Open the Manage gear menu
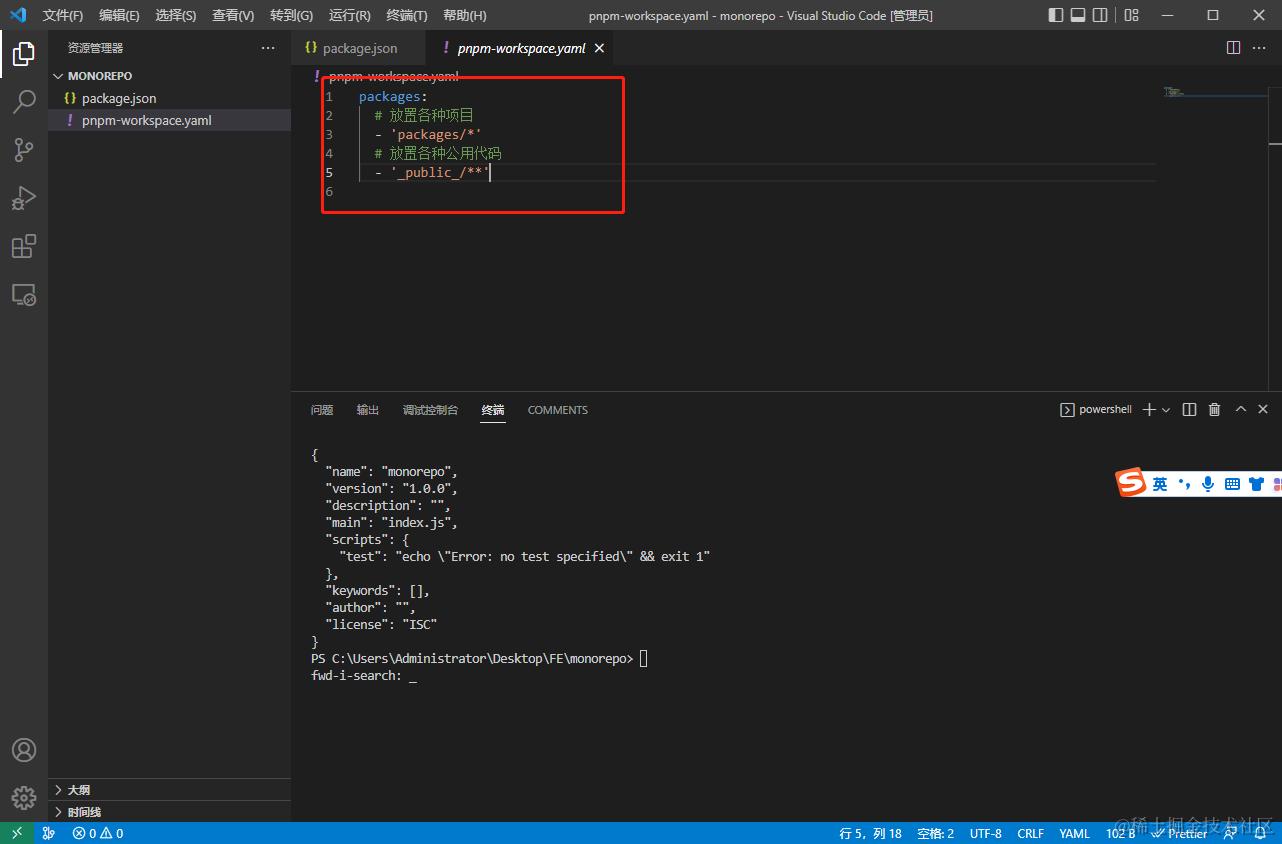Viewport: 1282px width, 844px height. tap(24, 797)
